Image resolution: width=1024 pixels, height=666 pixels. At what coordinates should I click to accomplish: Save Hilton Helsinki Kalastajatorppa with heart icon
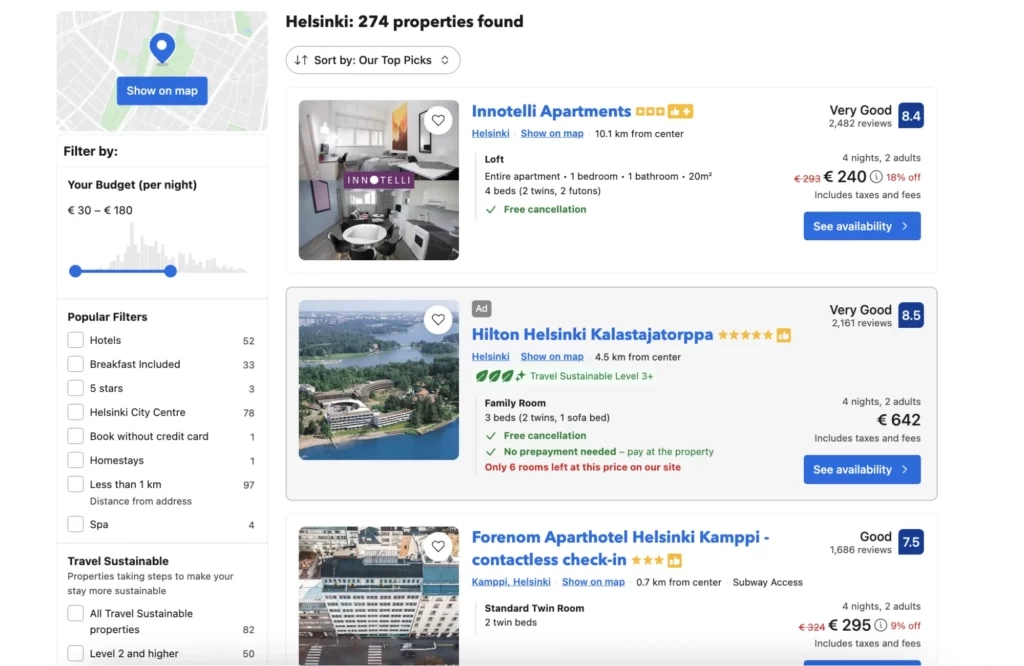(438, 319)
